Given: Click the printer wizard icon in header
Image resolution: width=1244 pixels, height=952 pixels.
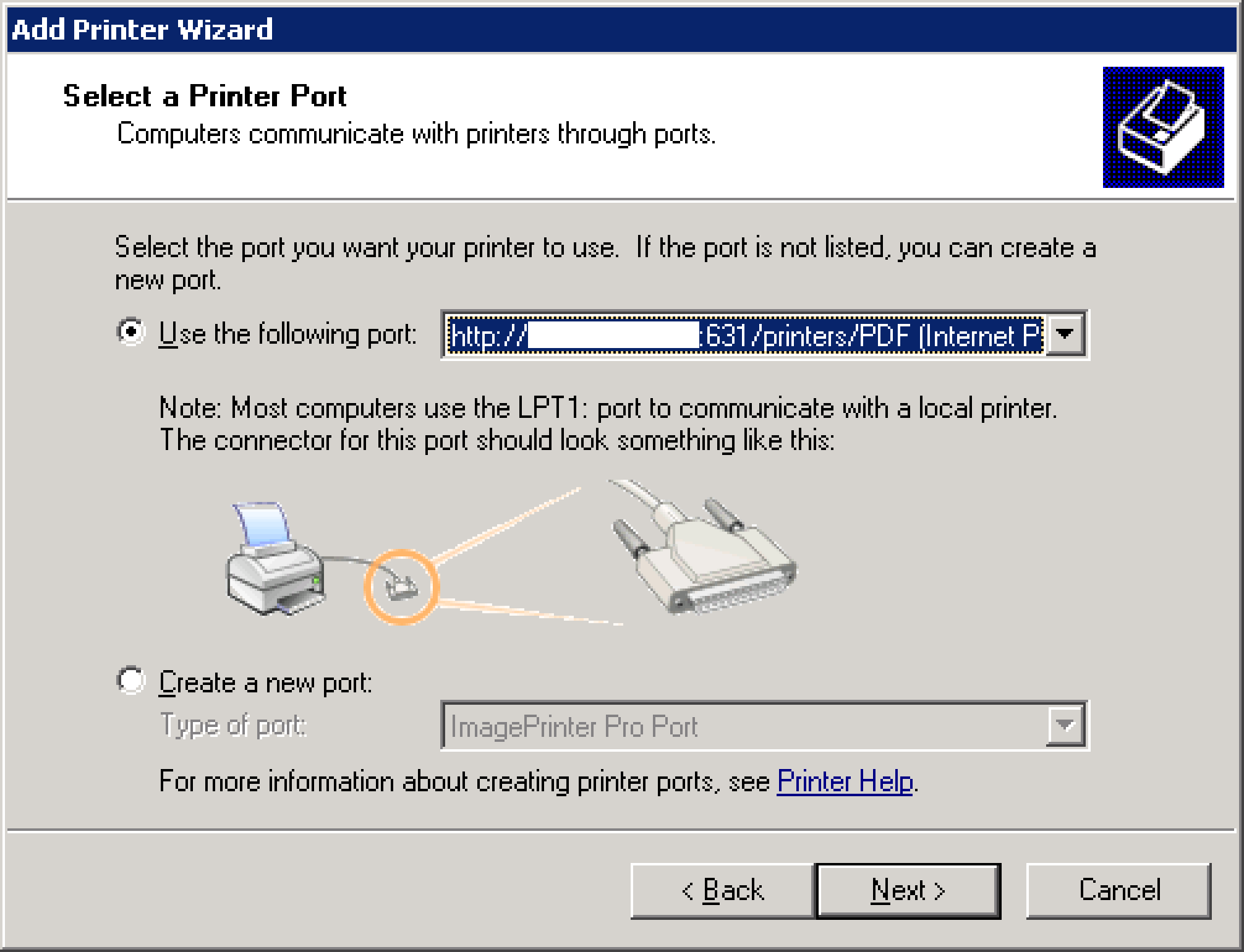Looking at the screenshot, I should [1163, 127].
